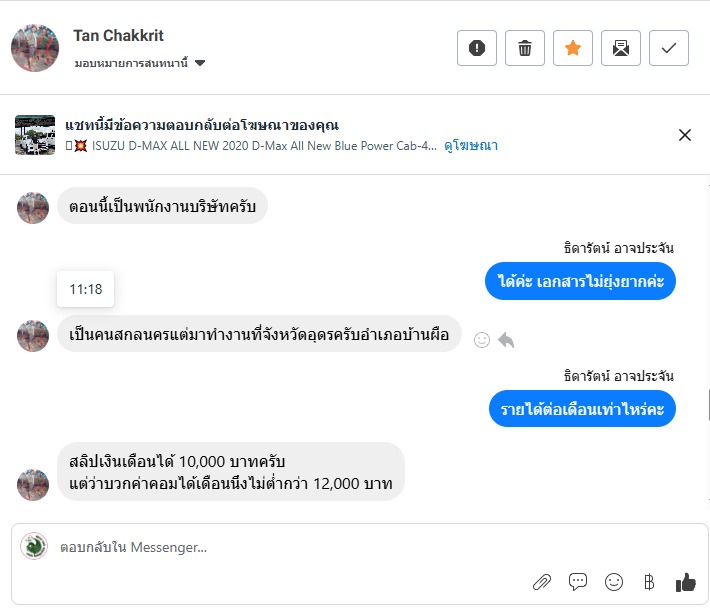Mark conversation done with checkmark button
The image size is (710, 615).
669,48
